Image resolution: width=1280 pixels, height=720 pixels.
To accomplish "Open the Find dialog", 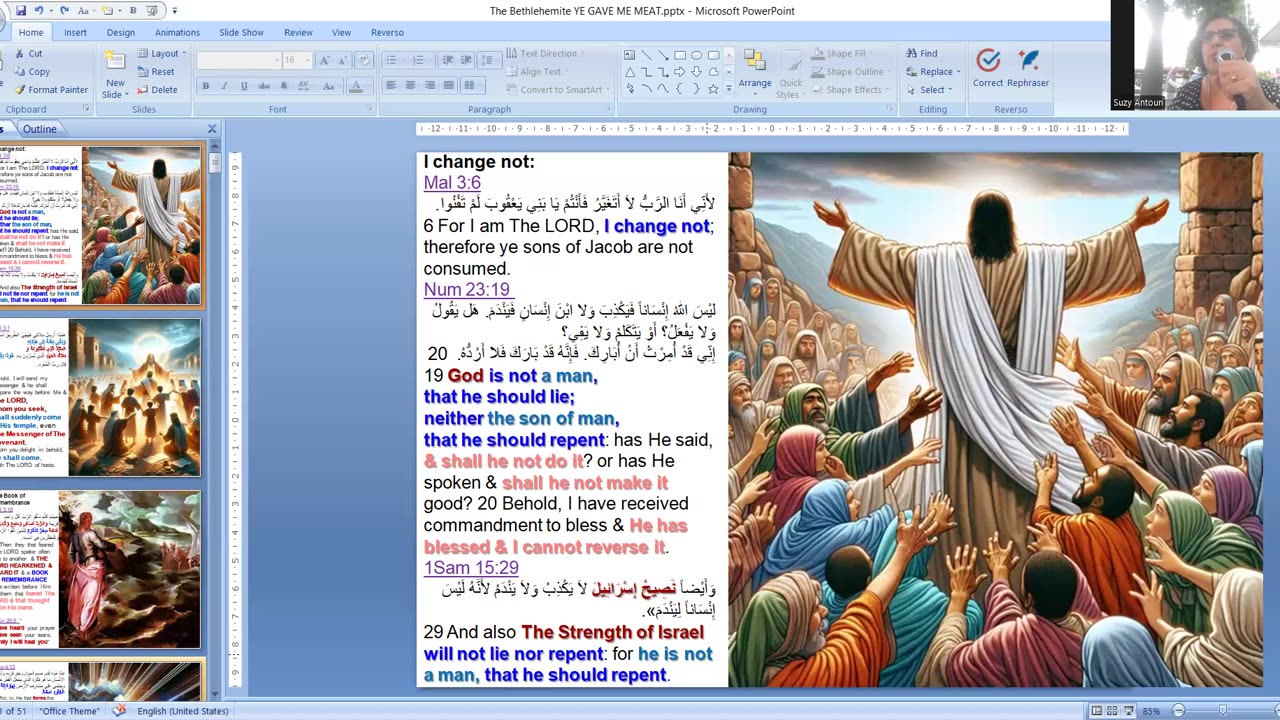I will (922, 54).
